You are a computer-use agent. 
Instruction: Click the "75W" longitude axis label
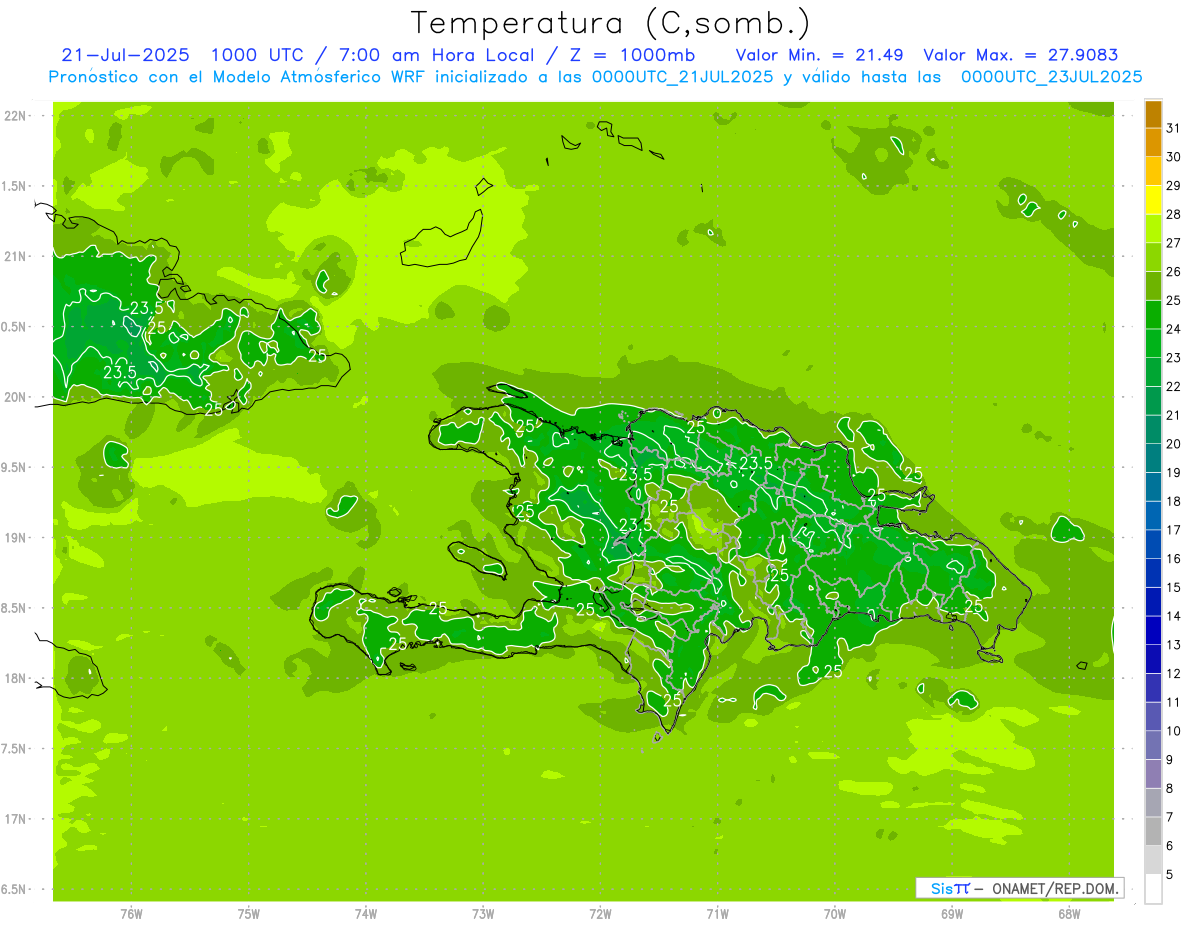pos(249,914)
